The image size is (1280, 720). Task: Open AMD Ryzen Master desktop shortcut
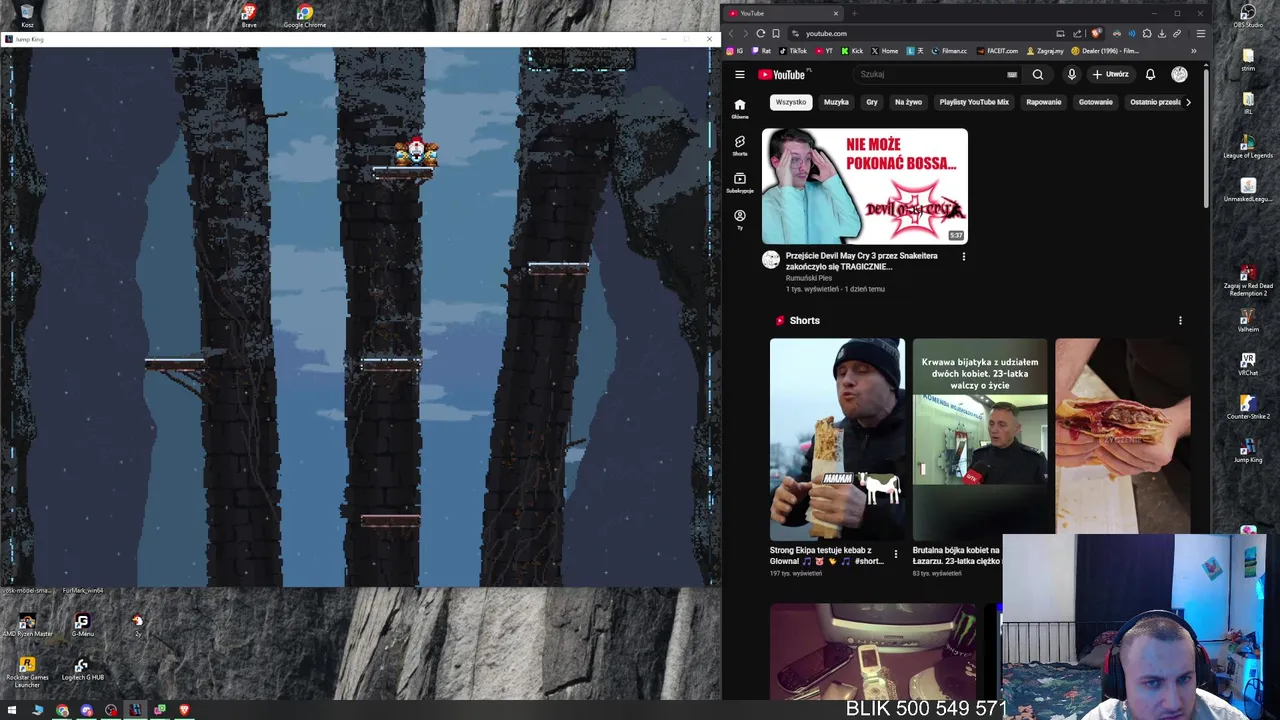coord(27,626)
